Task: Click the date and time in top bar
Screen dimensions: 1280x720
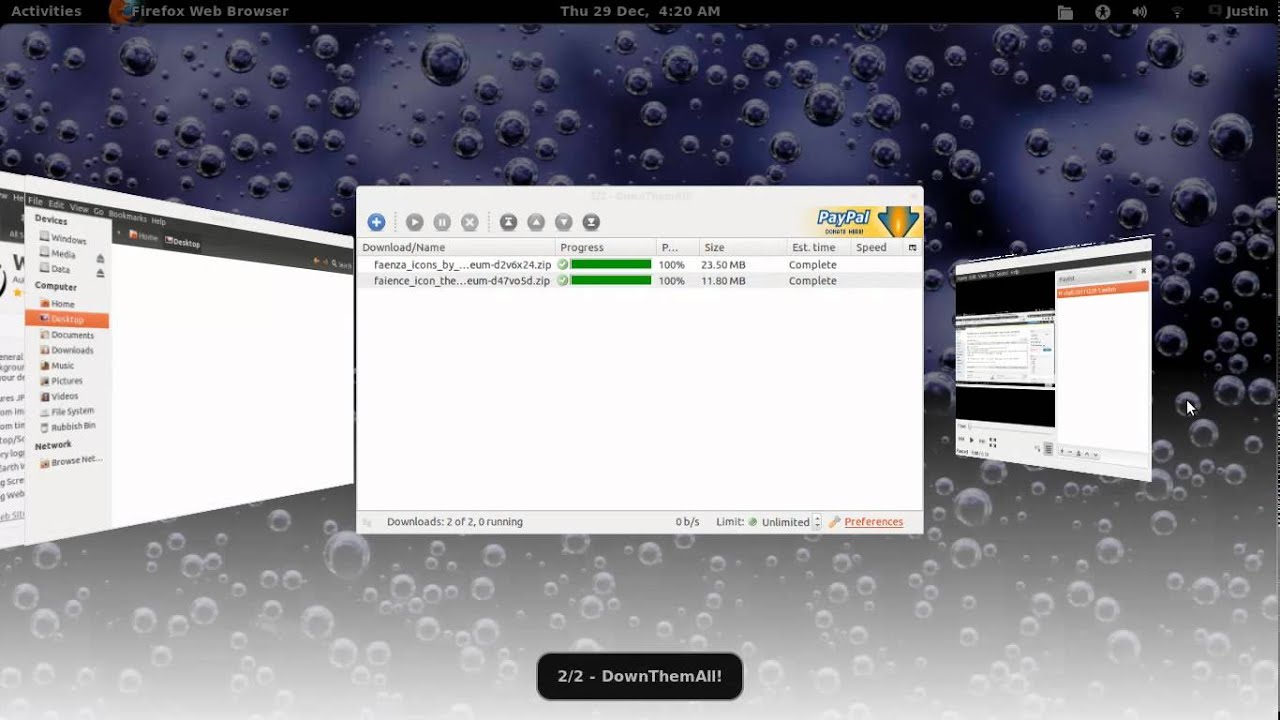Action: [x=640, y=11]
